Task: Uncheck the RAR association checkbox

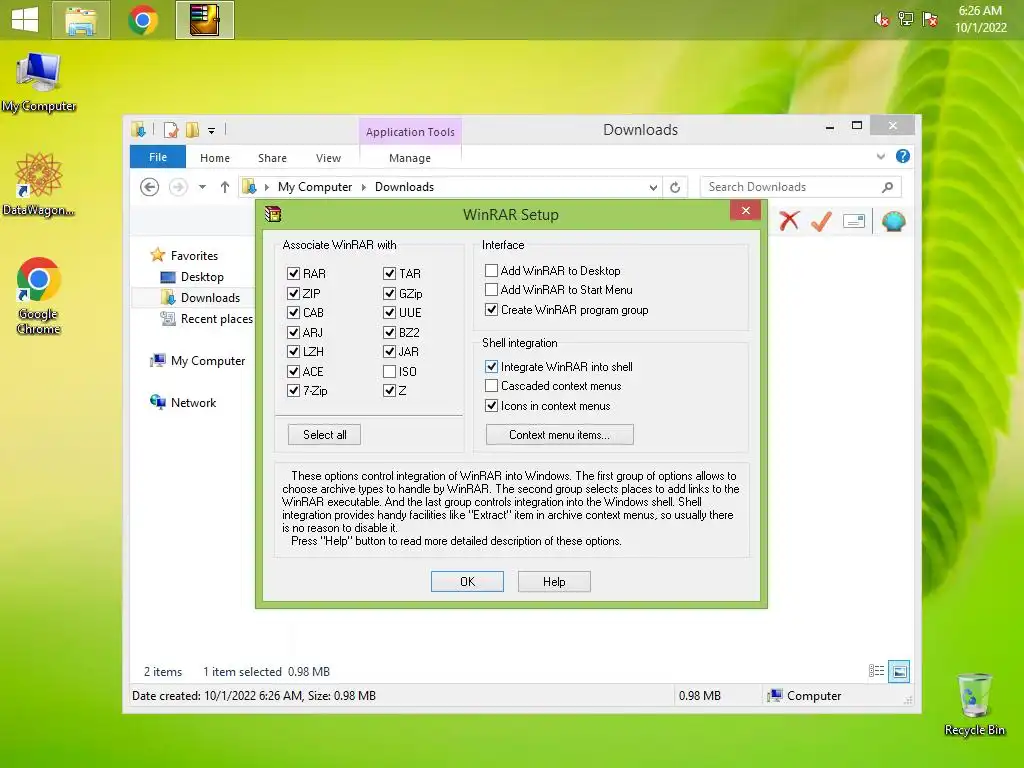Action: [294, 274]
